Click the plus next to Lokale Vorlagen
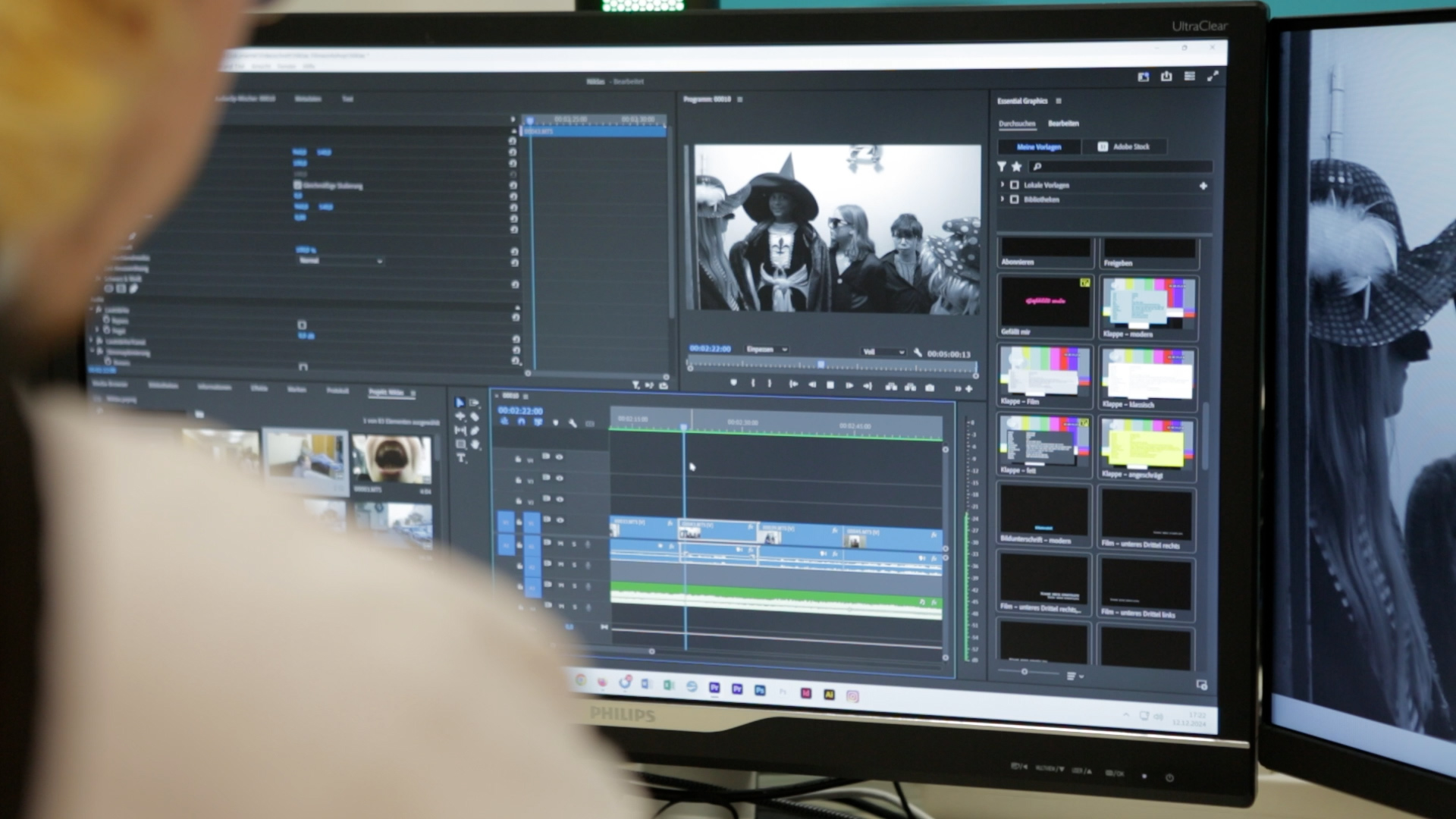1456x819 pixels. (1203, 186)
